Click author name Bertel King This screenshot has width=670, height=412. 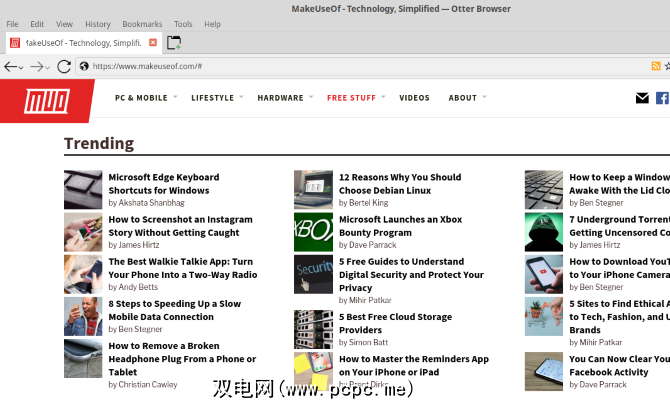coord(368,203)
